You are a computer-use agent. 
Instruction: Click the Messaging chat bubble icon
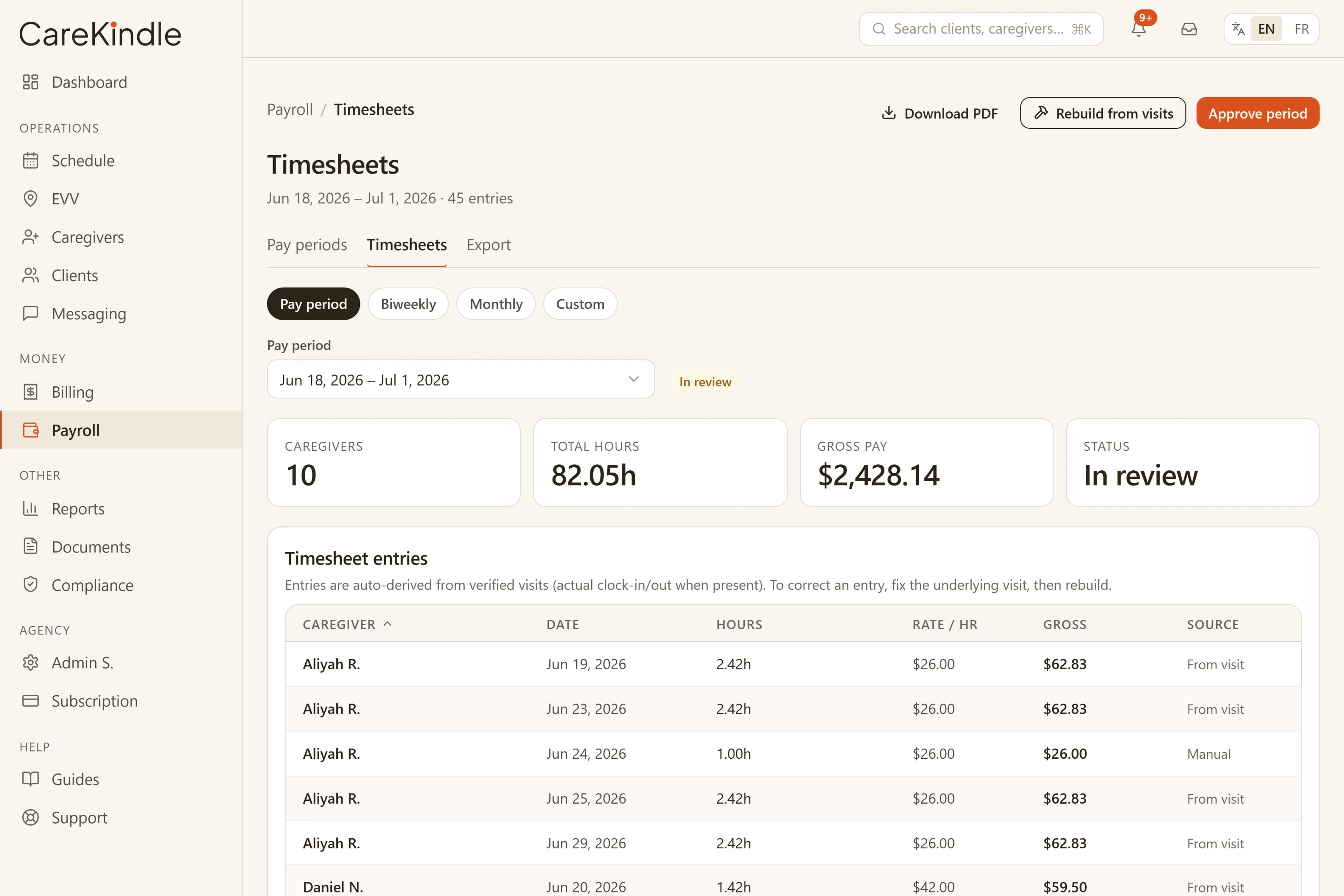coord(30,314)
